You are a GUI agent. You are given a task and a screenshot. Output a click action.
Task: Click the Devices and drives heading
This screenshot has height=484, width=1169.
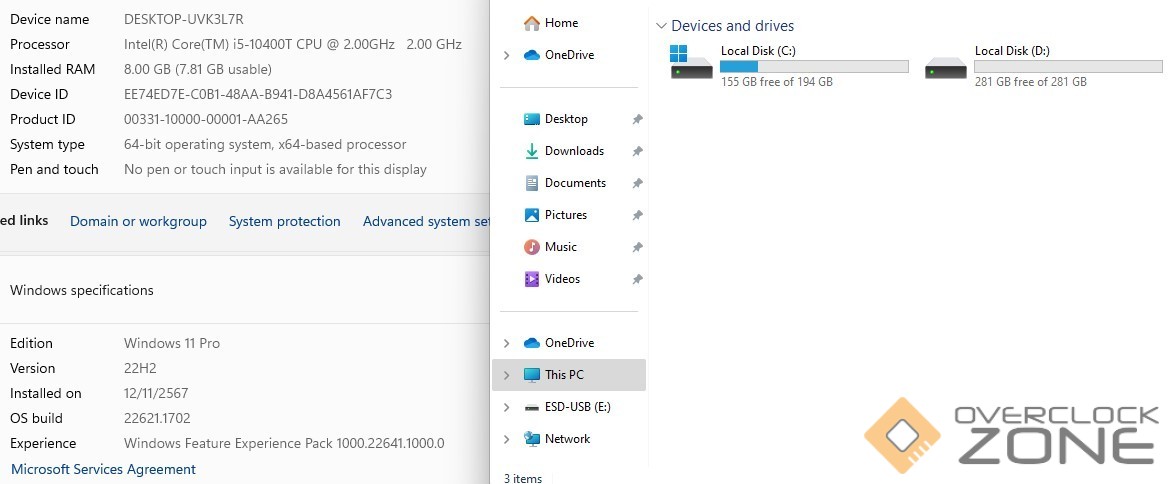click(x=733, y=26)
